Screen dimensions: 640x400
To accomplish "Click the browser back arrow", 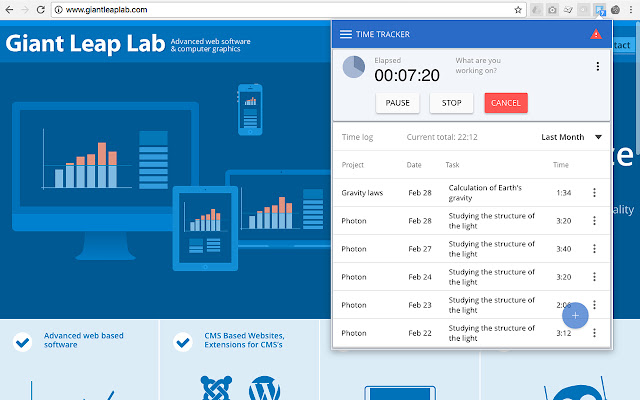I will click(9, 9).
